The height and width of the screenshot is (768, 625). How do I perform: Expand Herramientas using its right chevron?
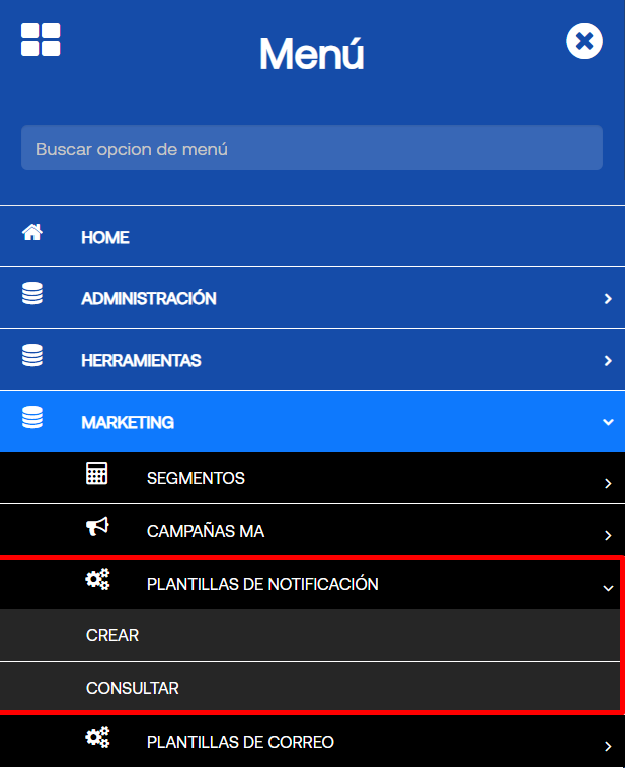(x=608, y=361)
